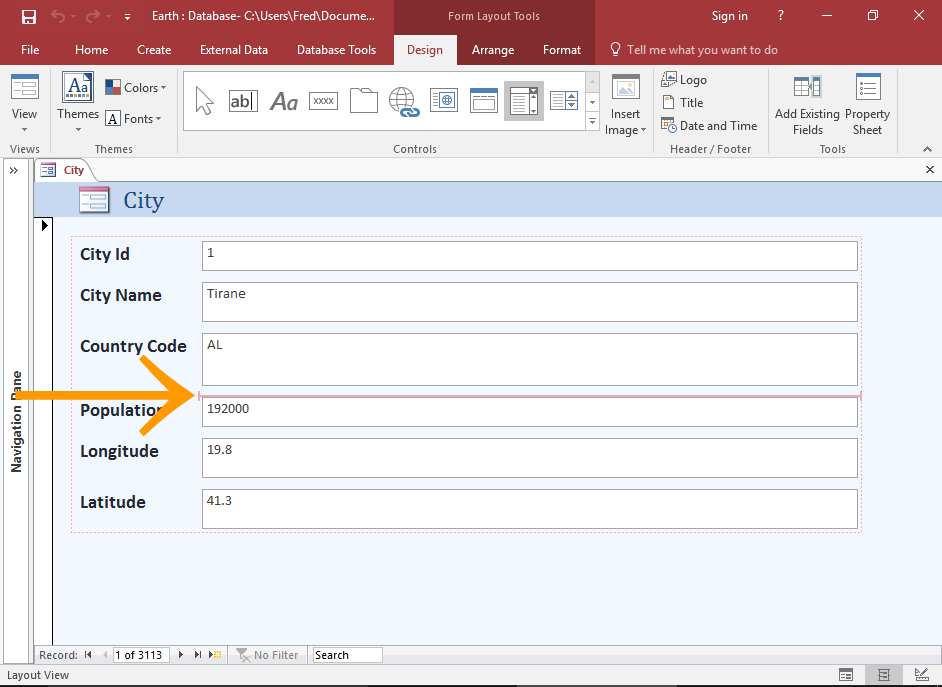This screenshot has width=942, height=687.
Task: Expand the Controls gallery More button
Action: 592,123
